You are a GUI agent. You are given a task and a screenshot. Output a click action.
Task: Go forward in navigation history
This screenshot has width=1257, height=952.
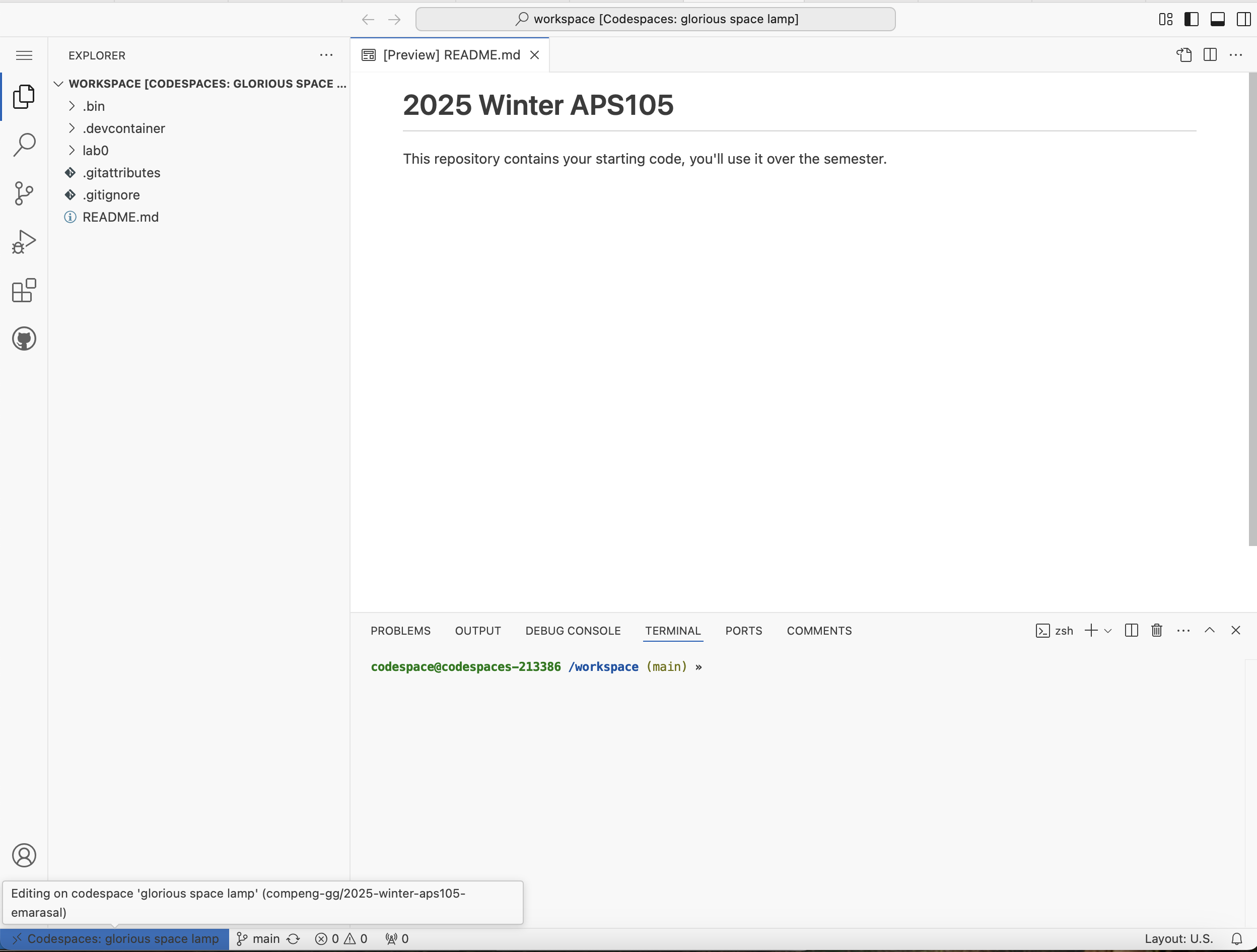pyautogui.click(x=394, y=19)
